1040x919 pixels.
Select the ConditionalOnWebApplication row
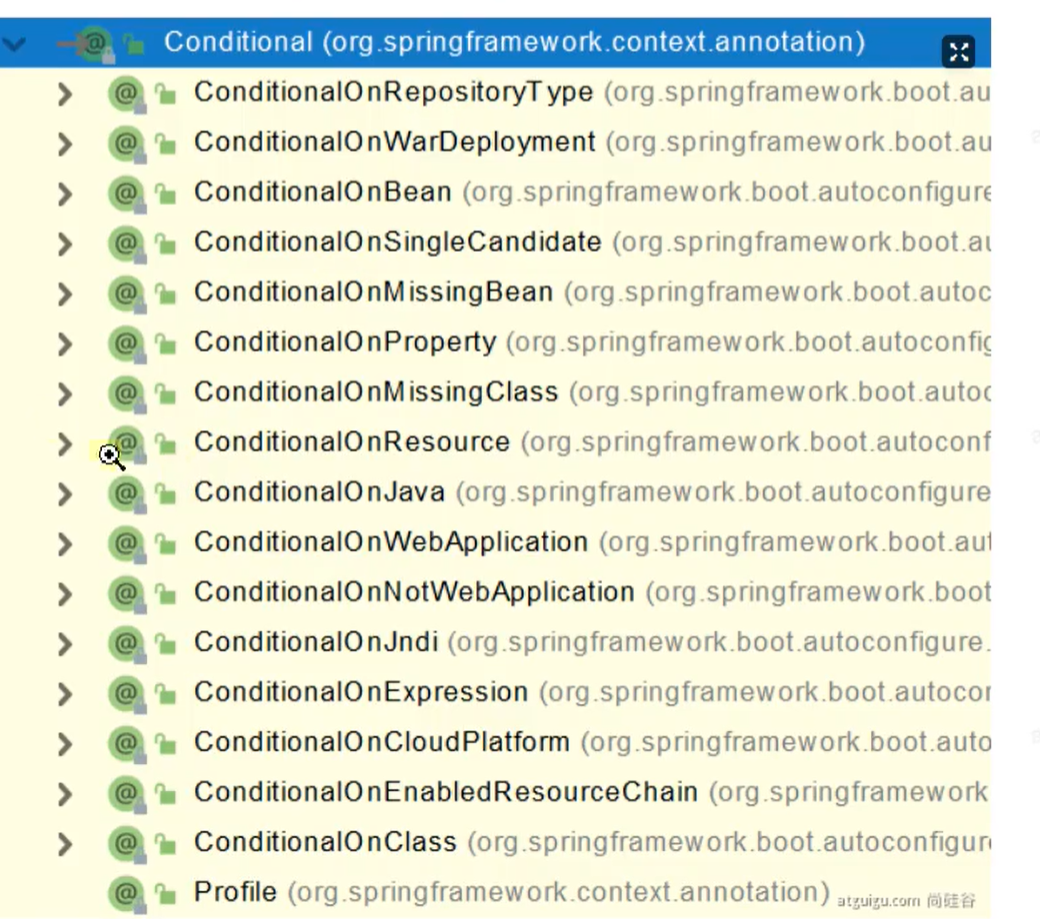coord(495,544)
